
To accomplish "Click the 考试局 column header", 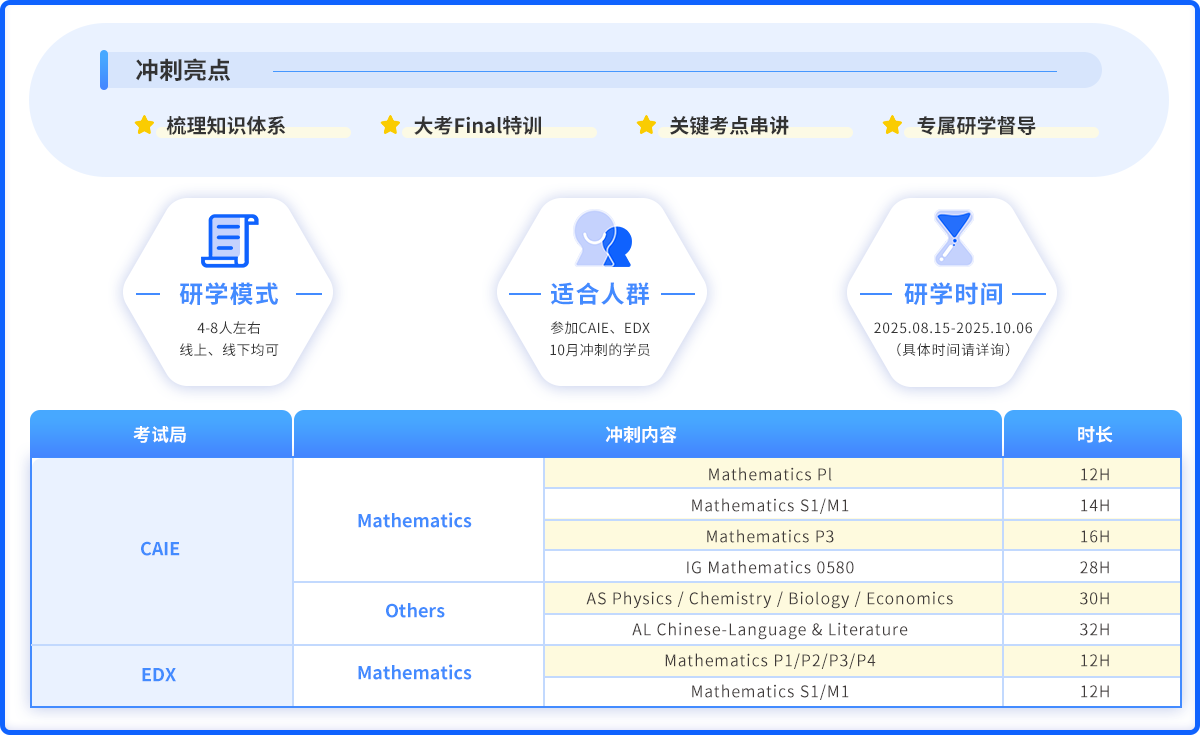I will [x=160, y=435].
